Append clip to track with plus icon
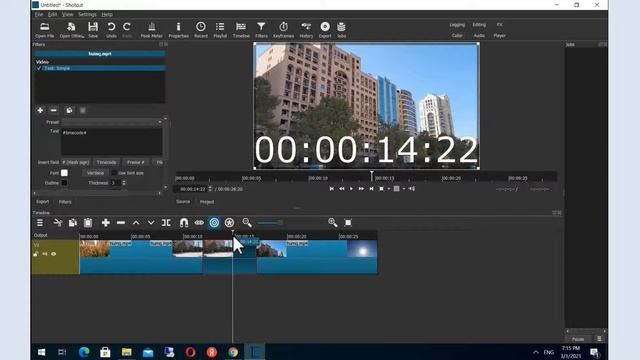The width and height of the screenshot is (640, 360). 106,223
